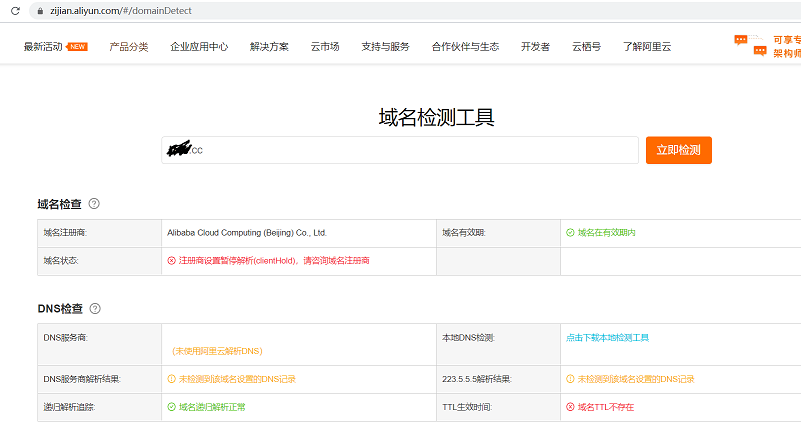Click the NEW badge next to 最新活动
Image resolution: width=801 pixels, height=437 pixels.
coord(77,47)
